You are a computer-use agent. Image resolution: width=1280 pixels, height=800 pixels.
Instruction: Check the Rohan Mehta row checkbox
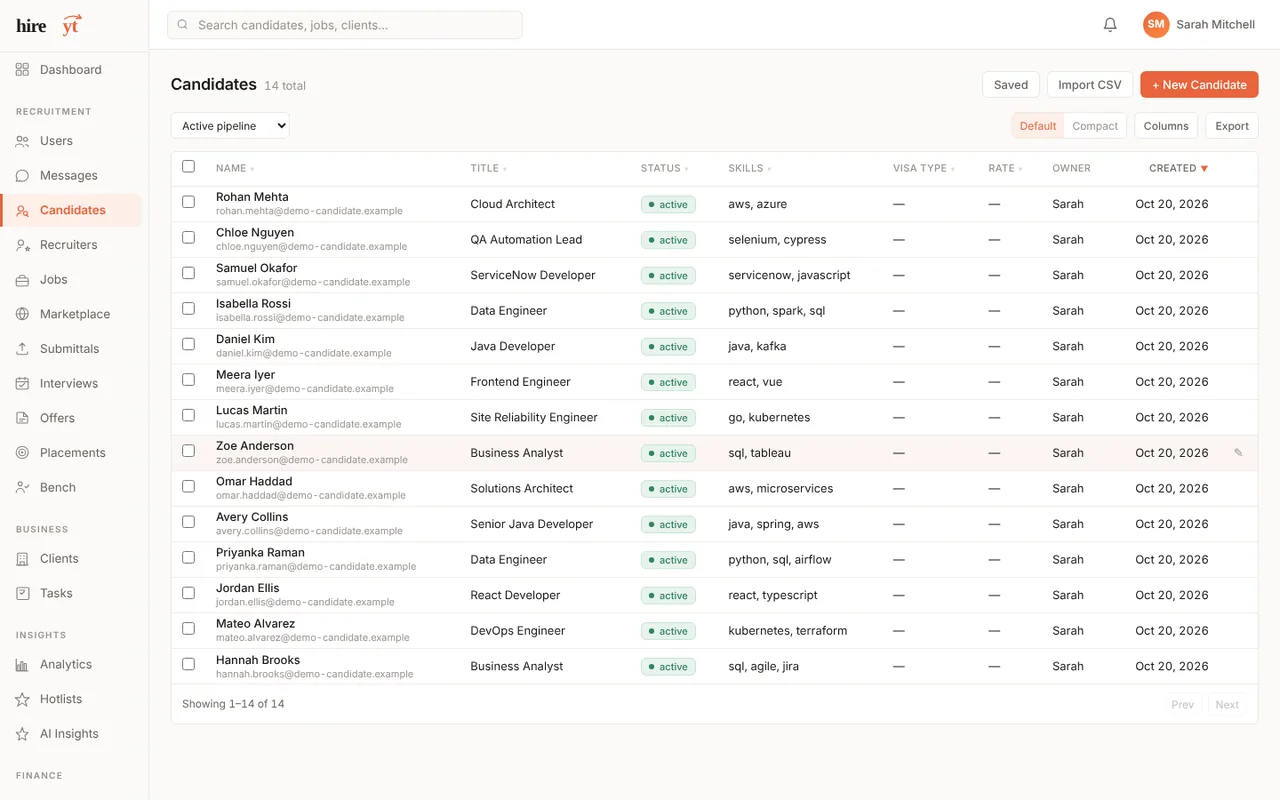point(188,202)
